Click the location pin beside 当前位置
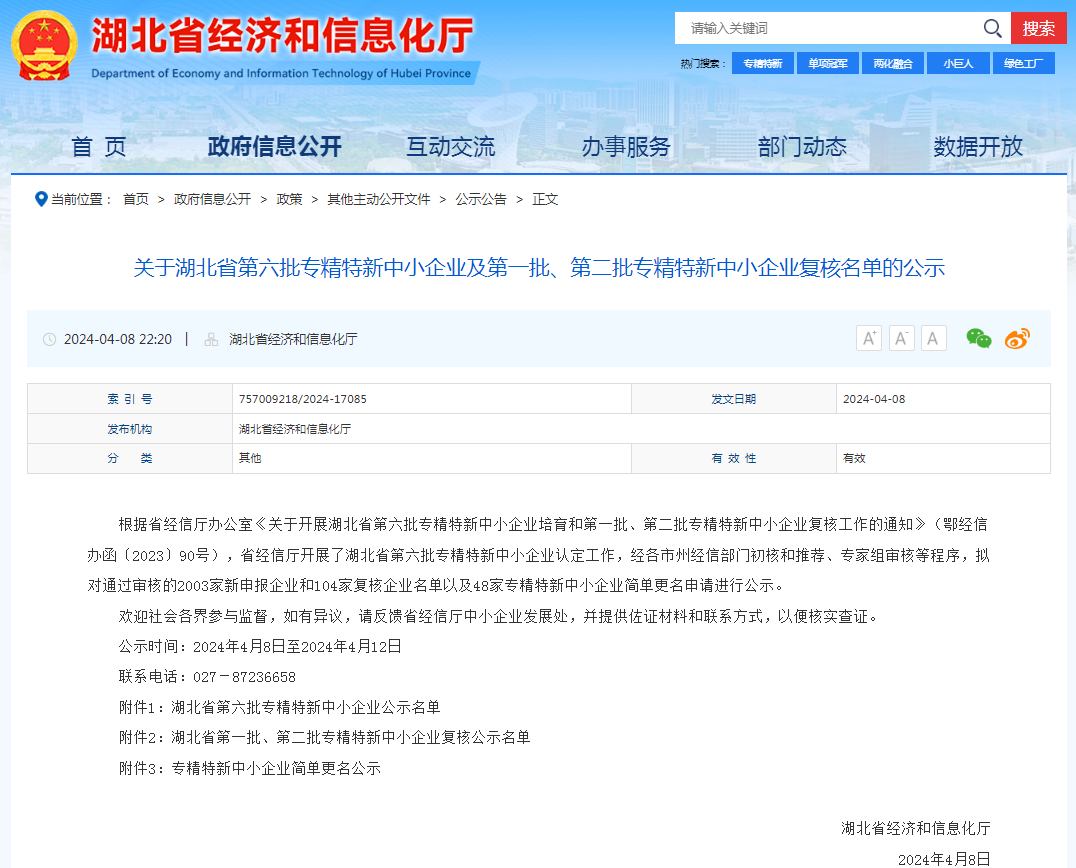This screenshot has height=868, width=1076. (41, 199)
